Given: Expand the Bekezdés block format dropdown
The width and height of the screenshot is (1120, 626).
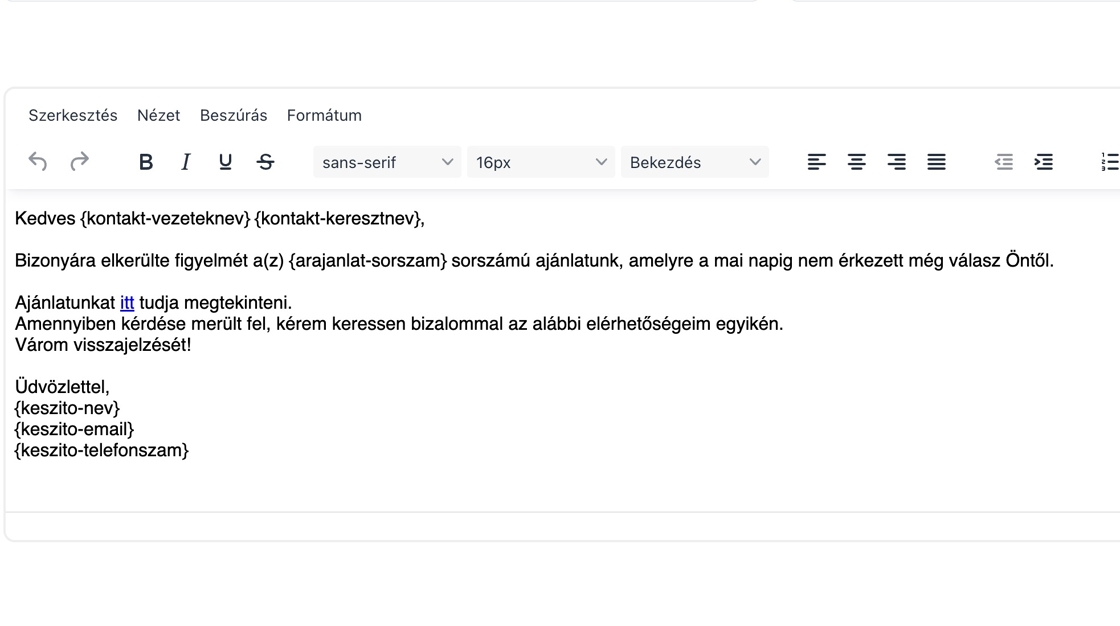Looking at the screenshot, I should 695,162.
